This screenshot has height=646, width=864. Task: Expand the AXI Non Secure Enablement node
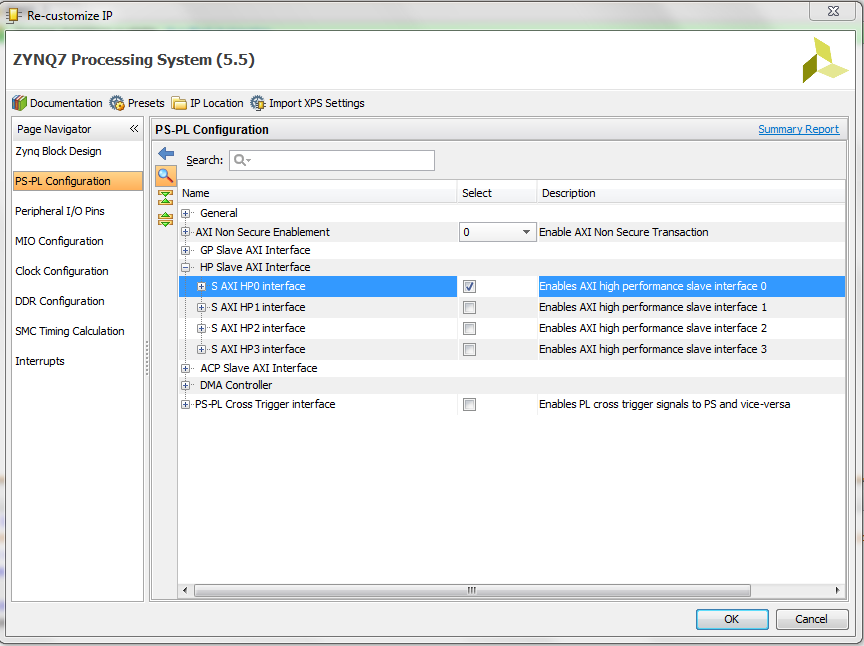(x=186, y=232)
